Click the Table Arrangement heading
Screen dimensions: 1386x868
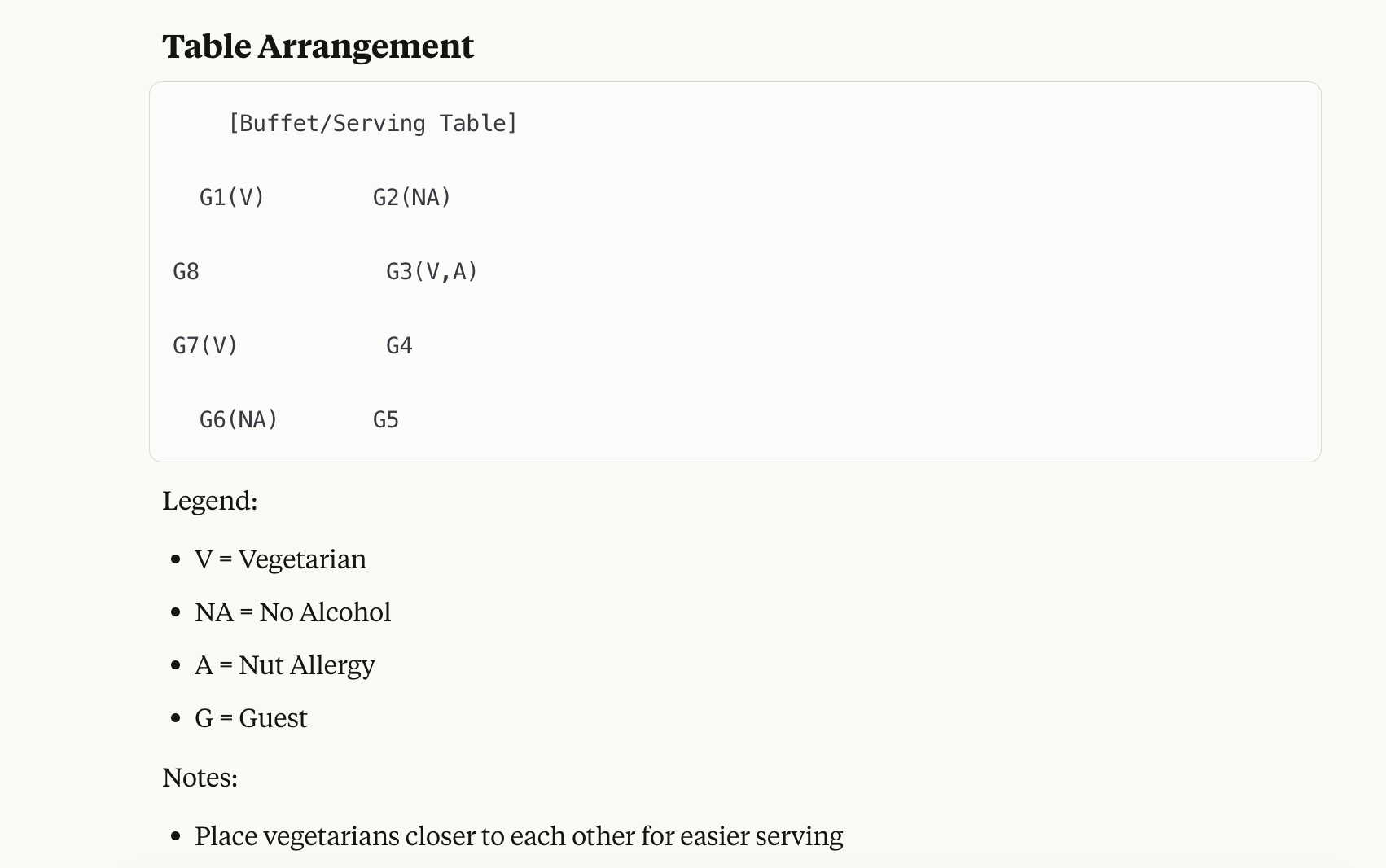pyautogui.click(x=318, y=46)
